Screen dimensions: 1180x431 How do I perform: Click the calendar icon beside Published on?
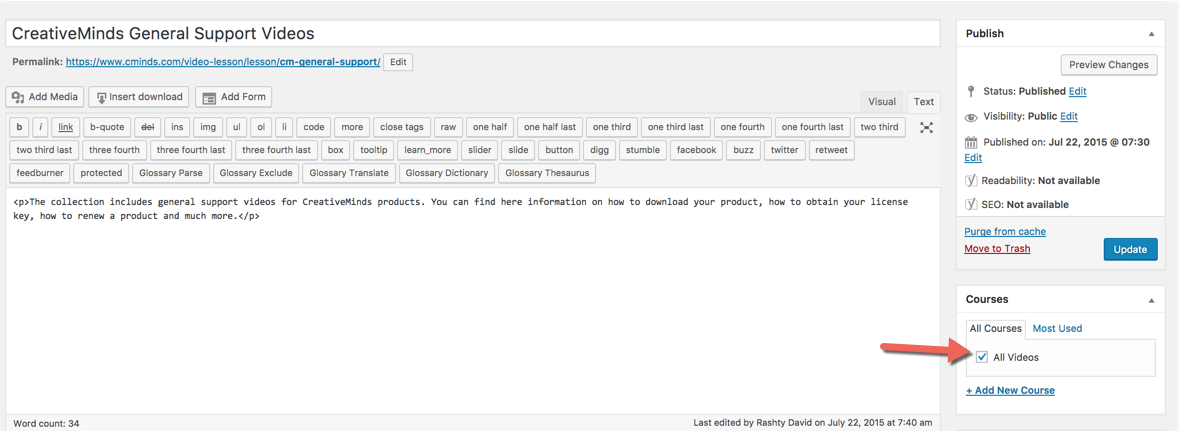tap(971, 142)
